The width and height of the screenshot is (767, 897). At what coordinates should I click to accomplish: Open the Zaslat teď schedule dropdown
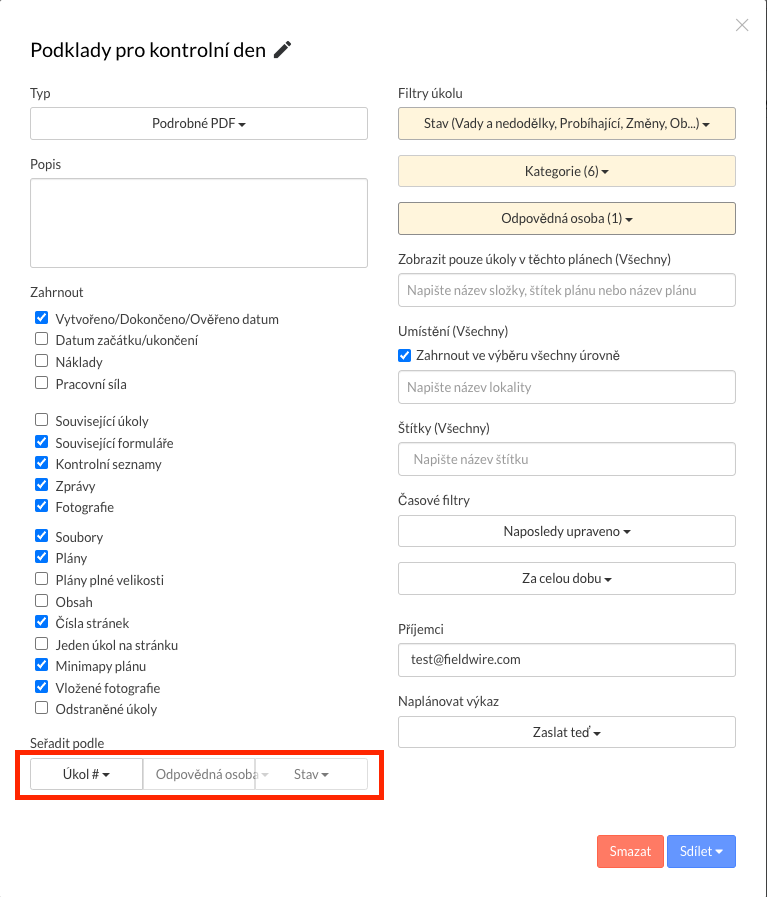tap(567, 732)
